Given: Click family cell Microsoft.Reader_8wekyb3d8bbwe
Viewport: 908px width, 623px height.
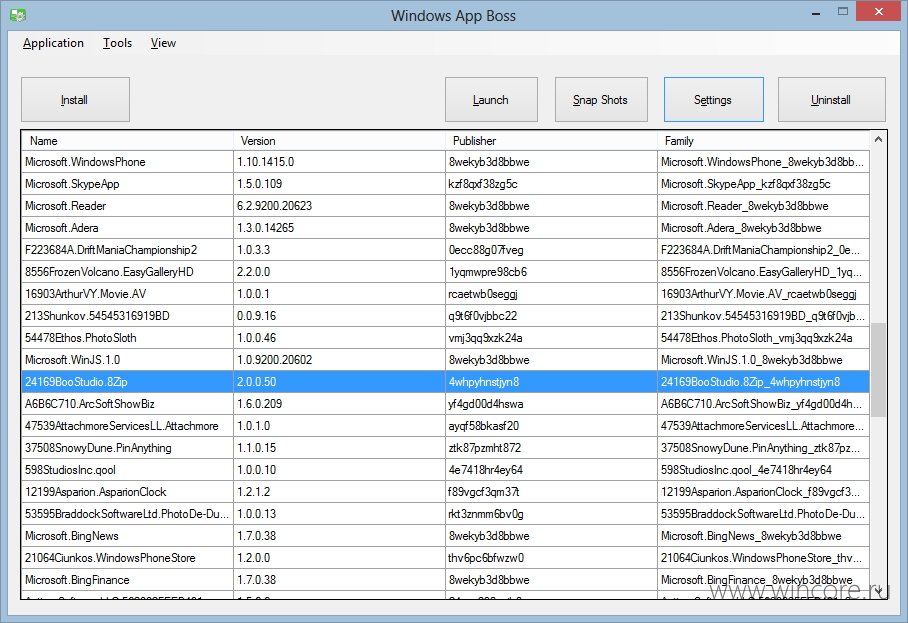Looking at the screenshot, I should tap(763, 206).
